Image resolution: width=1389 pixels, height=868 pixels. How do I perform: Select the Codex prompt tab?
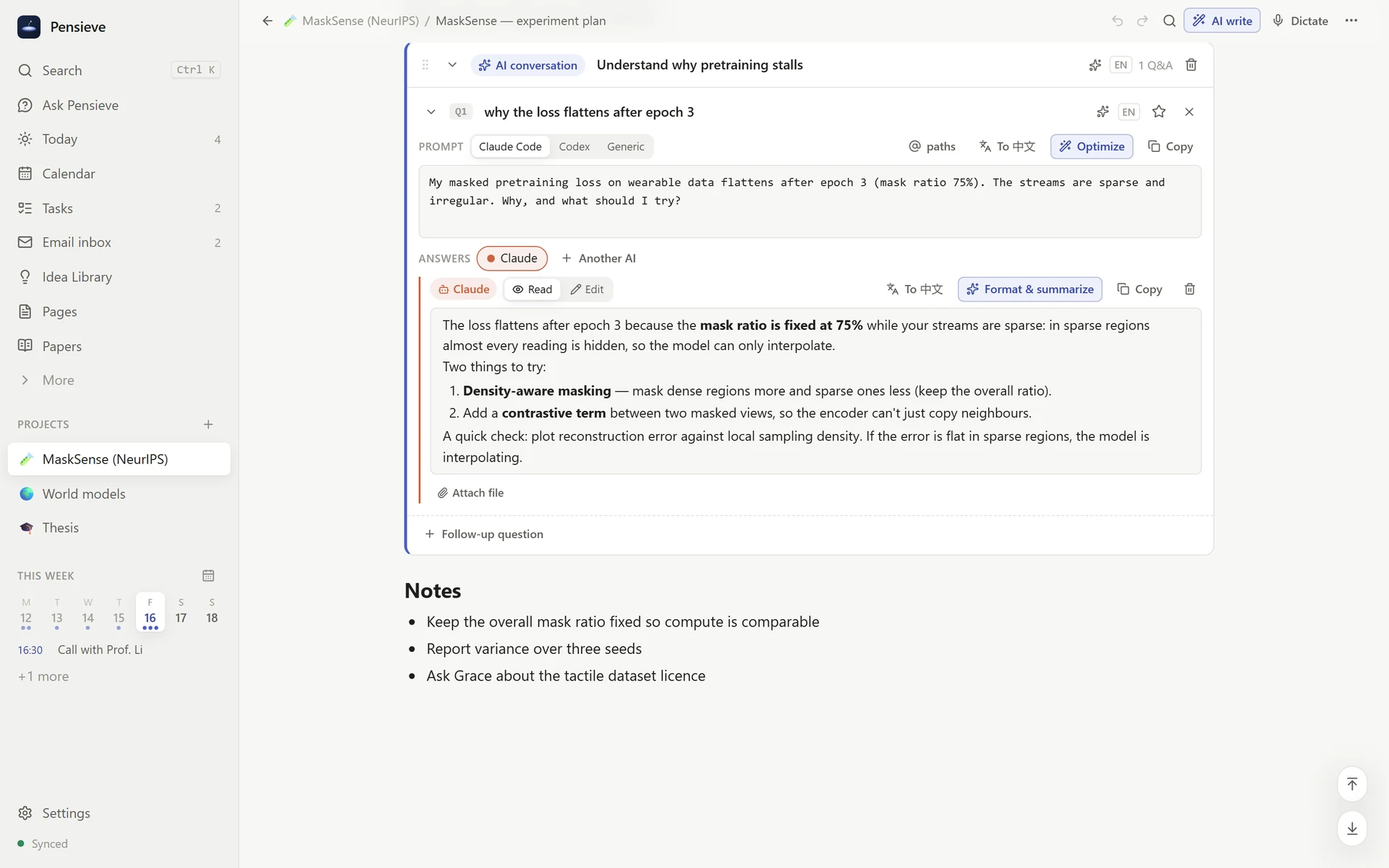point(574,147)
